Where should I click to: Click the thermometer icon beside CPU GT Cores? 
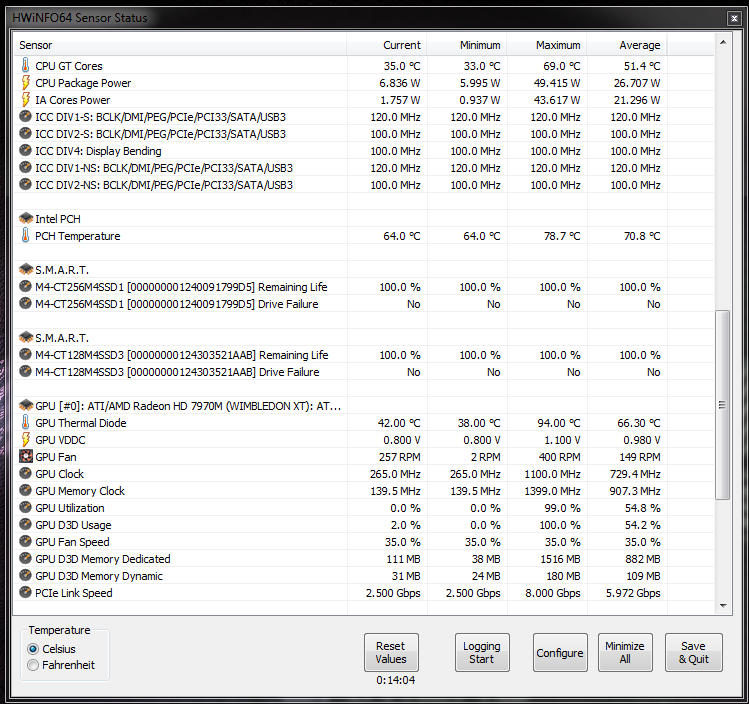point(25,65)
